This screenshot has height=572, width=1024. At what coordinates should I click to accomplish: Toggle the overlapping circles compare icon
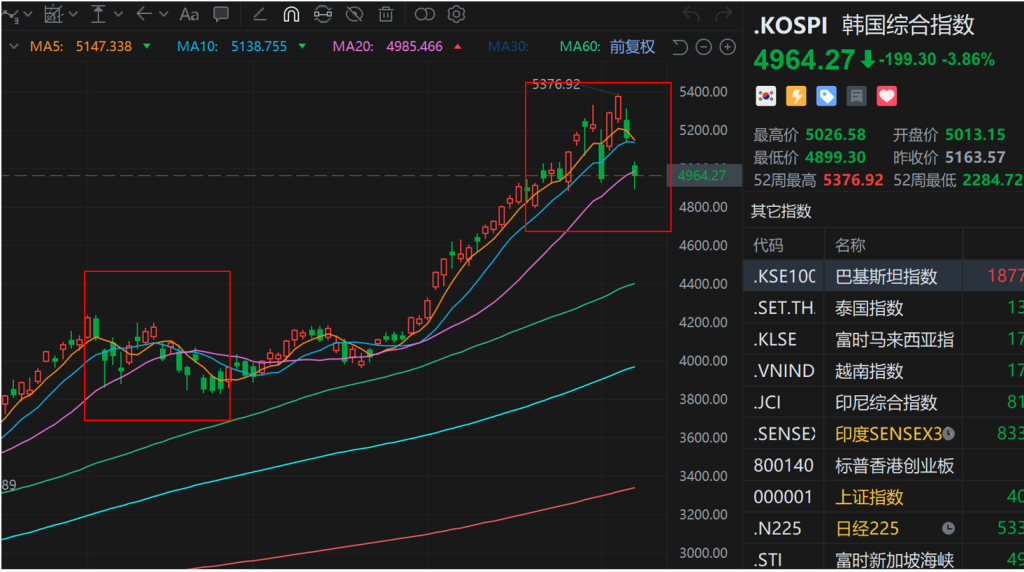[425, 14]
